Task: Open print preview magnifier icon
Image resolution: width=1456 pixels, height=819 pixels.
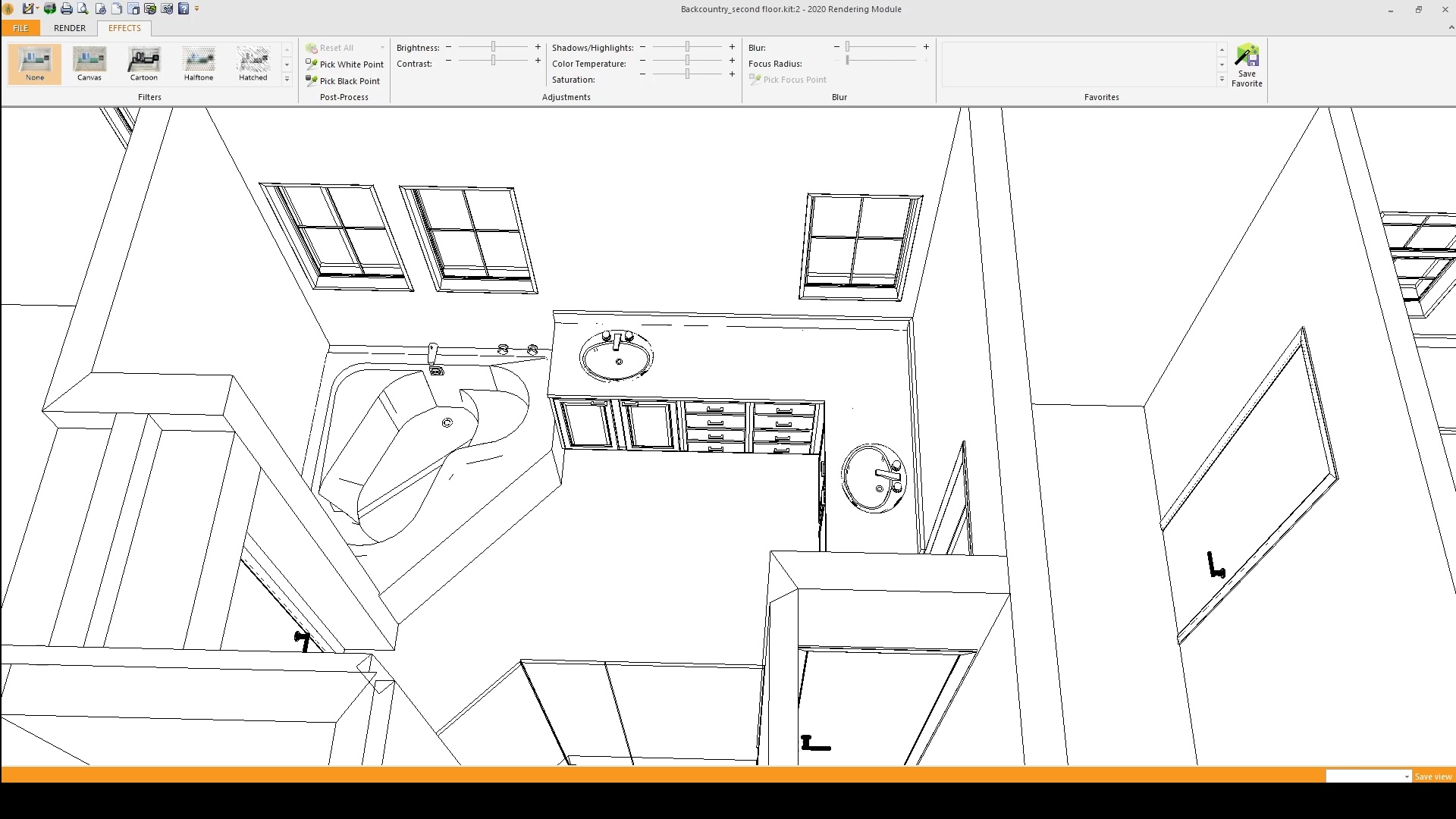Action: [83, 9]
